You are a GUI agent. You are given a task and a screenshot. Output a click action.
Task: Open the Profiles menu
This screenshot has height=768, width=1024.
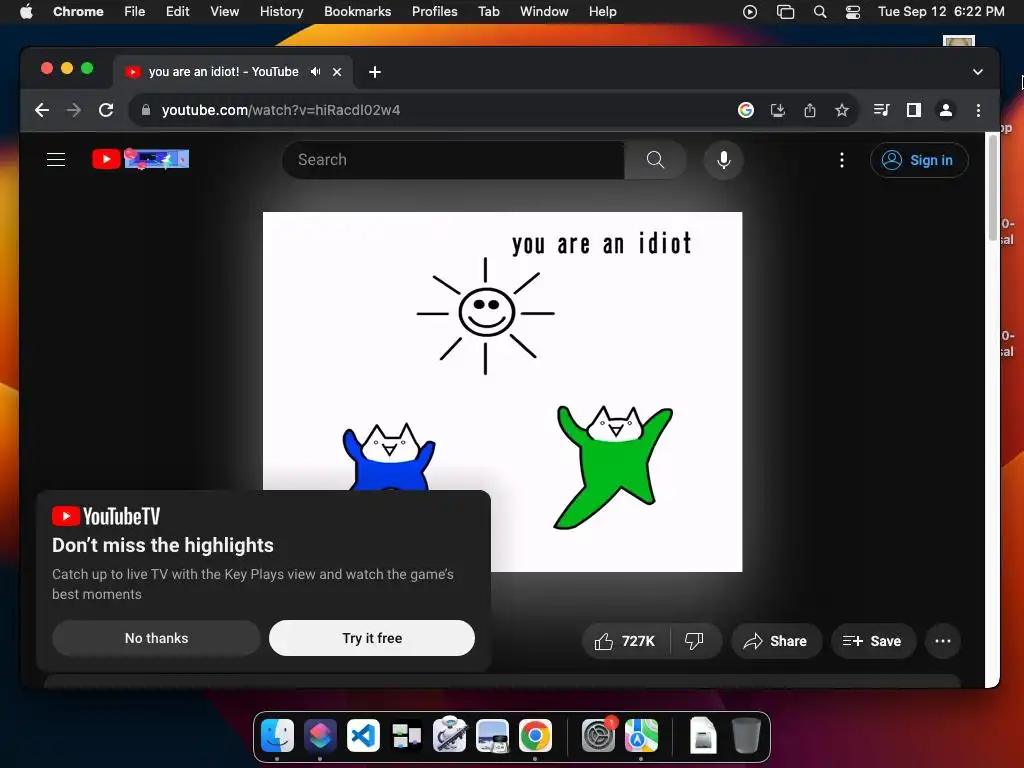click(434, 11)
